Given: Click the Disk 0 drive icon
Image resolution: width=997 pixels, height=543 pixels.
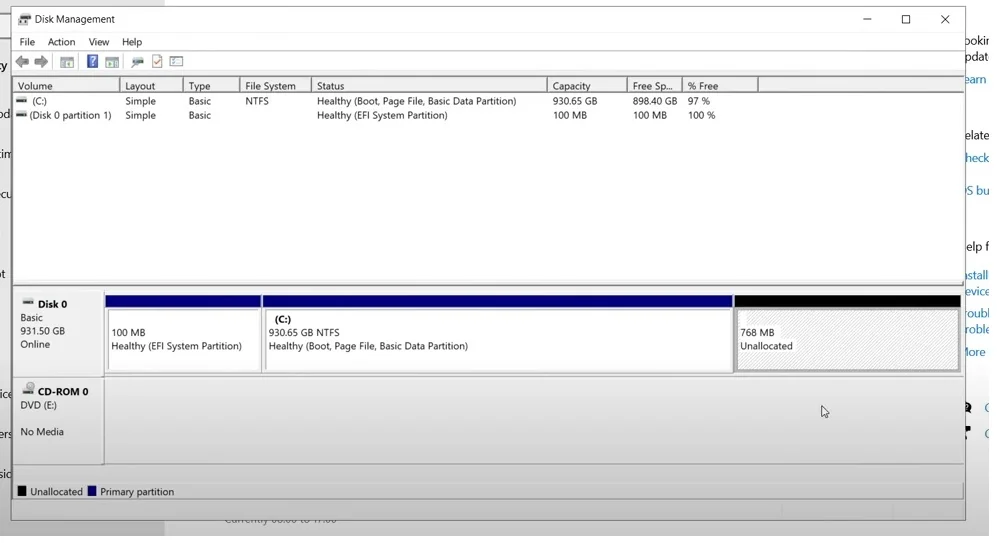Looking at the screenshot, I should (28, 303).
